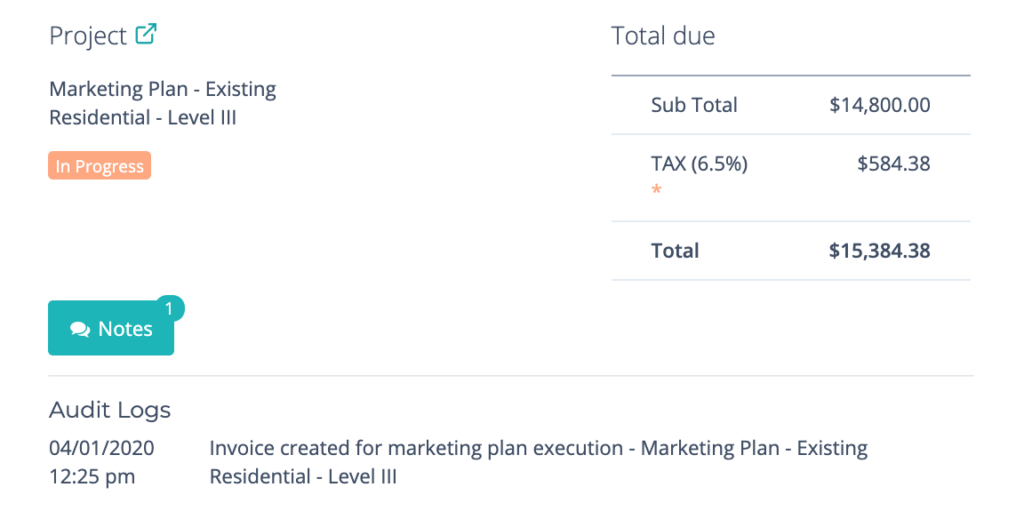1024x519 pixels.
Task: Click the bold Total label
Action: click(675, 251)
